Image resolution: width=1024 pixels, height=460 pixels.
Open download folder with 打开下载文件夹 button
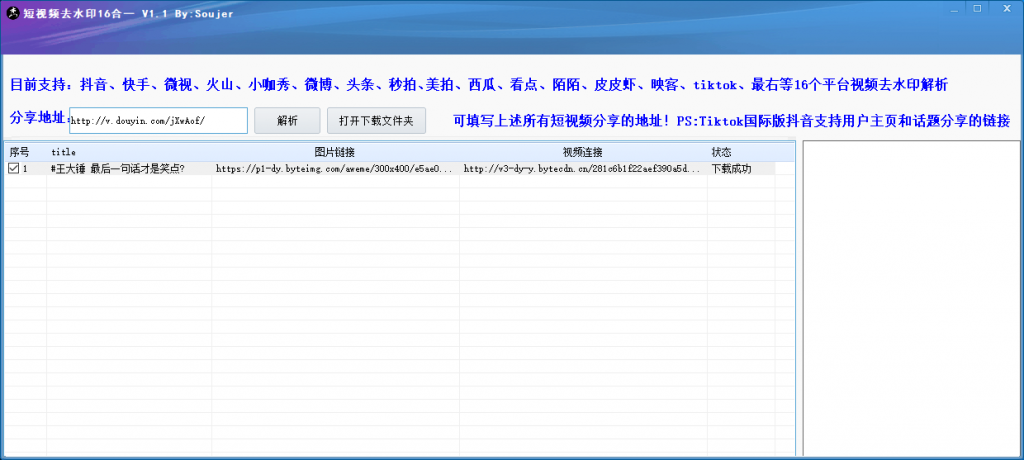[x=376, y=120]
